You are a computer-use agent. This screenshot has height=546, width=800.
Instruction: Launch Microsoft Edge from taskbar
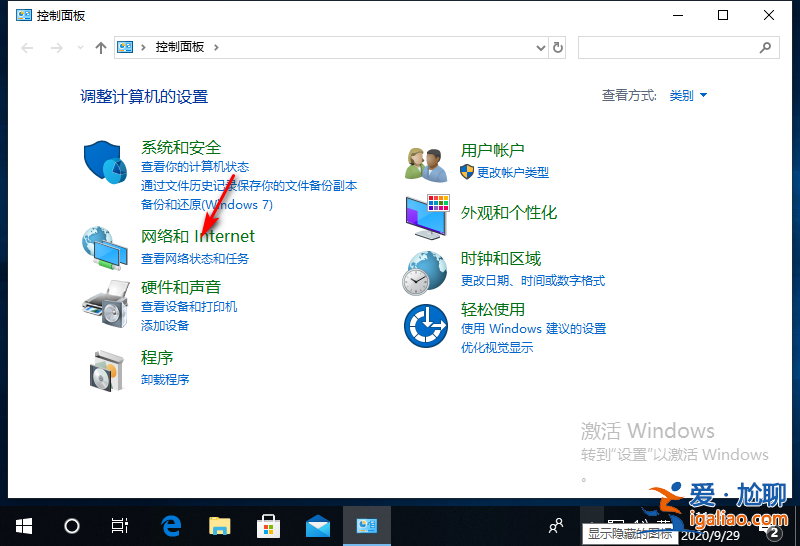coord(171,526)
